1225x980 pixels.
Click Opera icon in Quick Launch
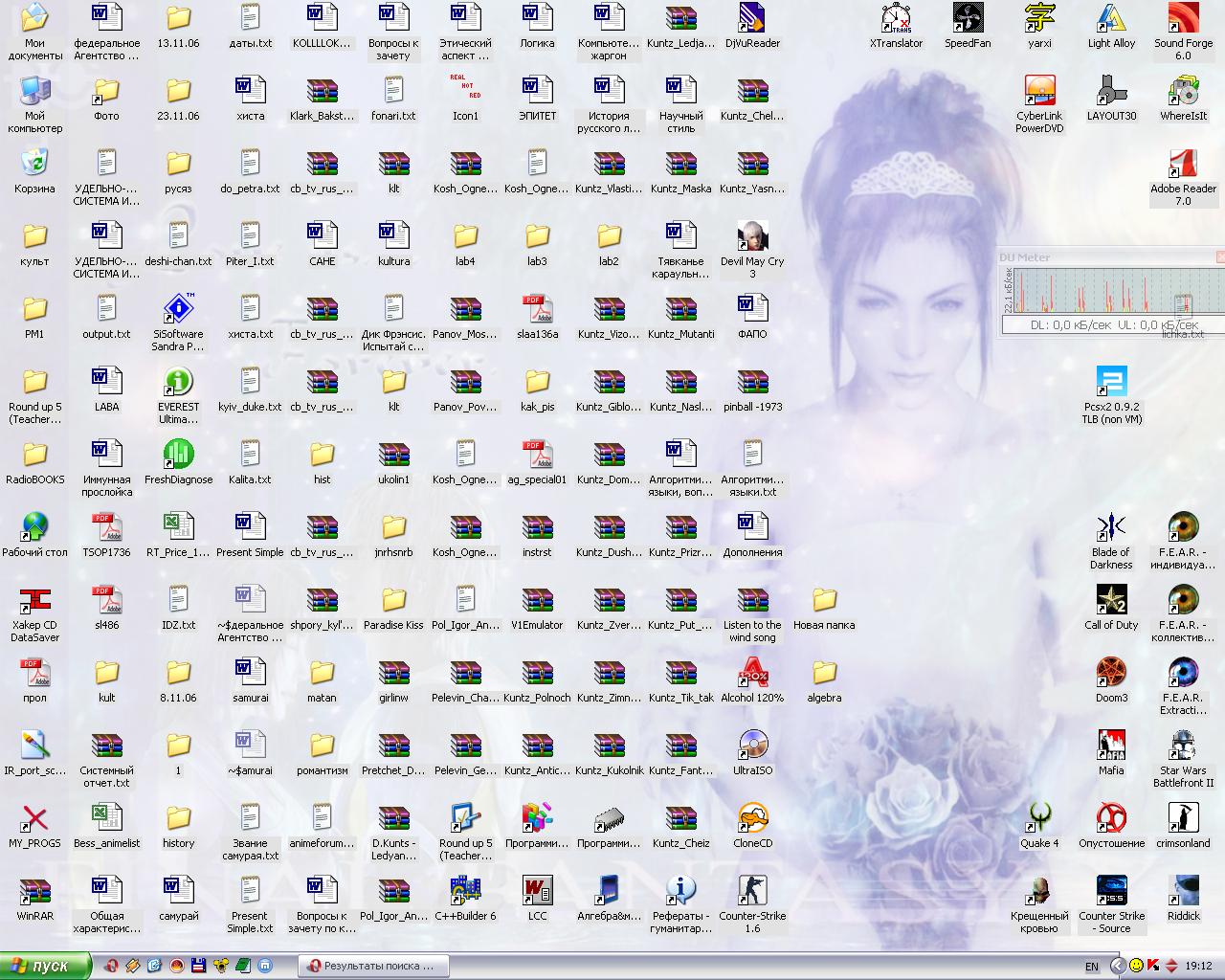pyautogui.click(x=111, y=967)
